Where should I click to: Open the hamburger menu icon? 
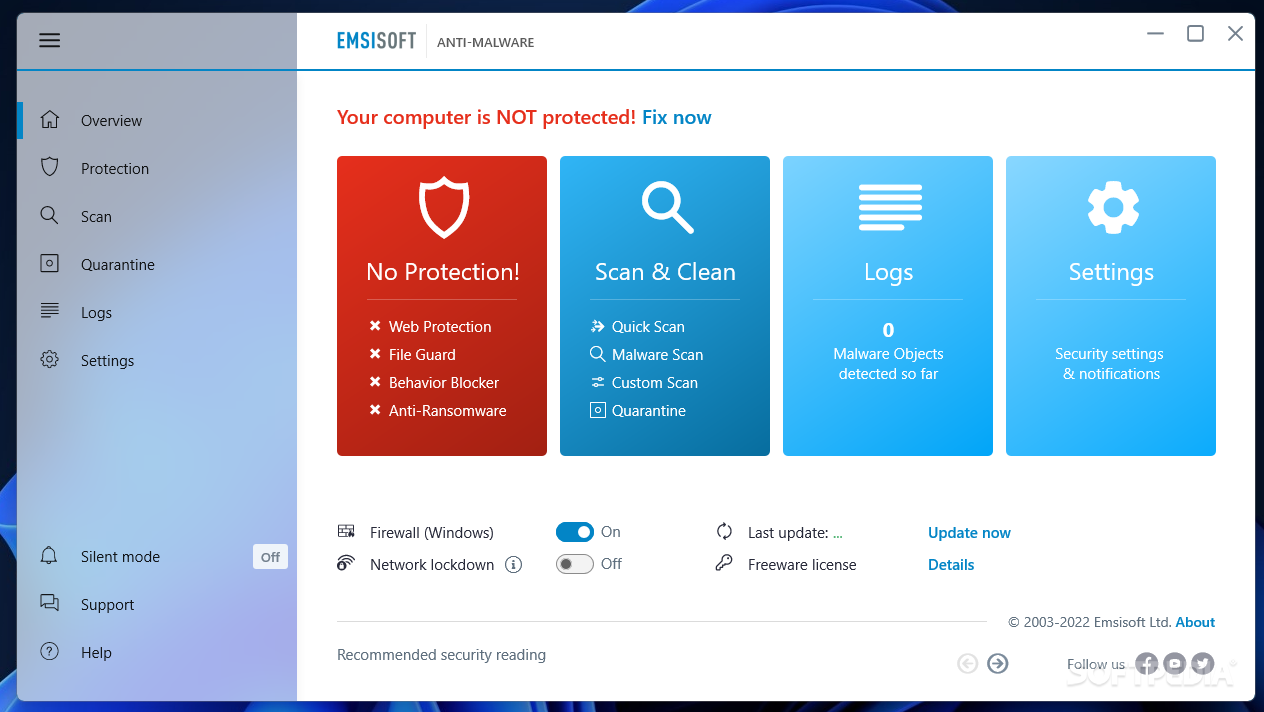pyautogui.click(x=50, y=40)
